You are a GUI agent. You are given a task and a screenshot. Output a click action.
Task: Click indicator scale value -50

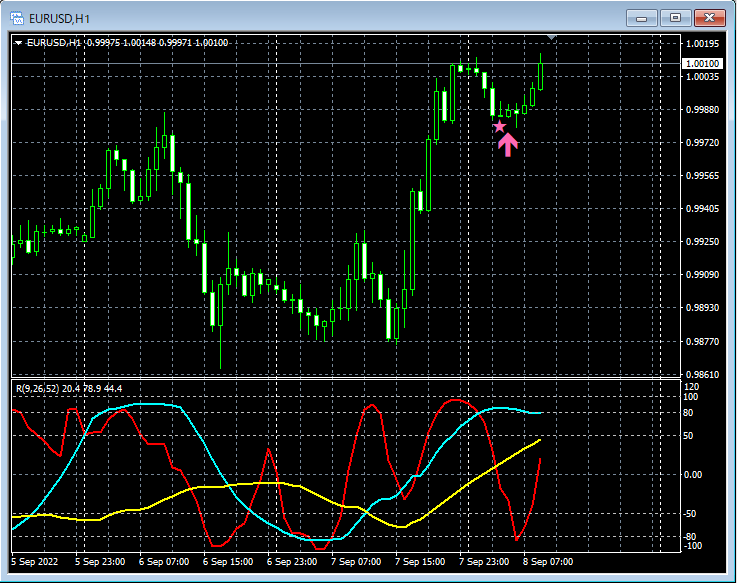point(689,514)
